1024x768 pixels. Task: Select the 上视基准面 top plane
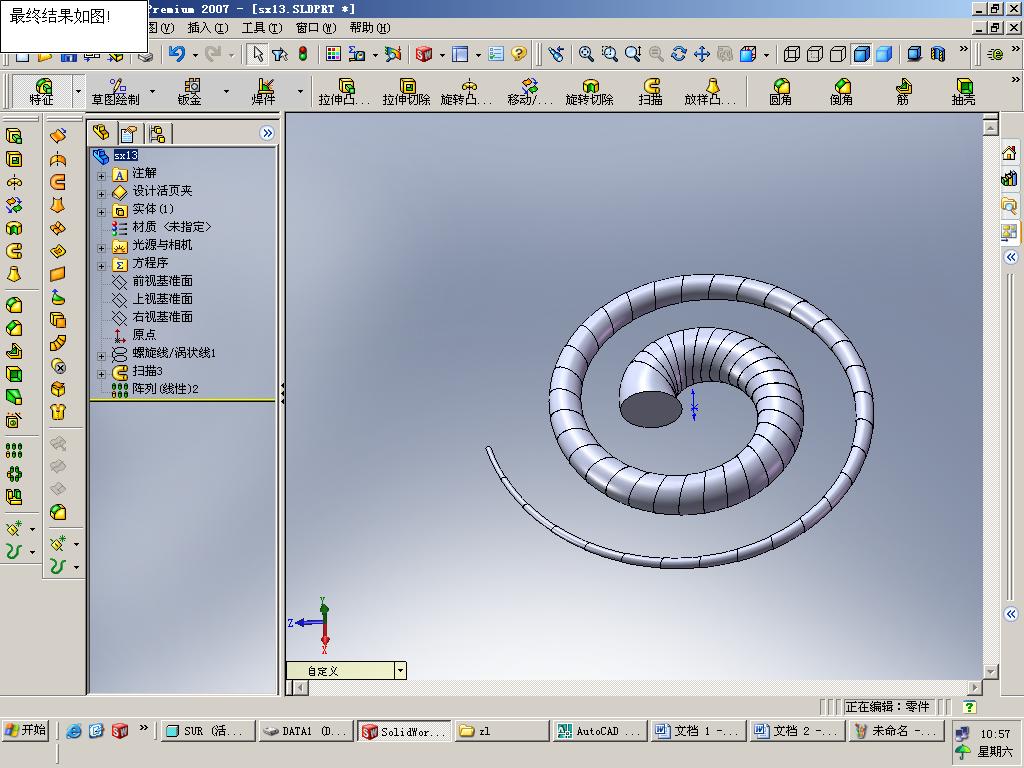(x=163, y=298)
